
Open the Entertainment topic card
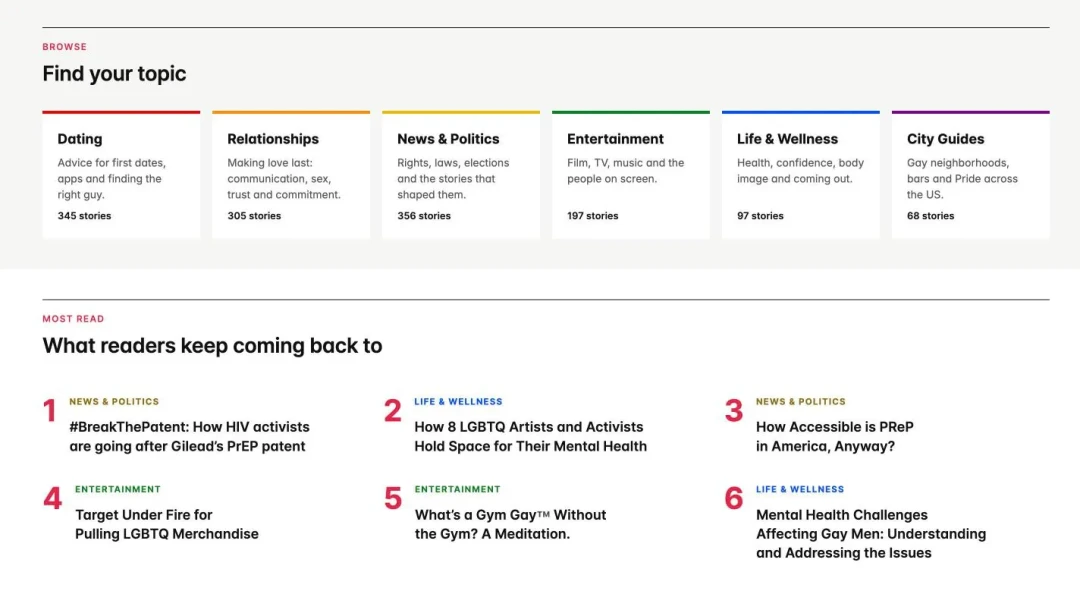[631, 175]
